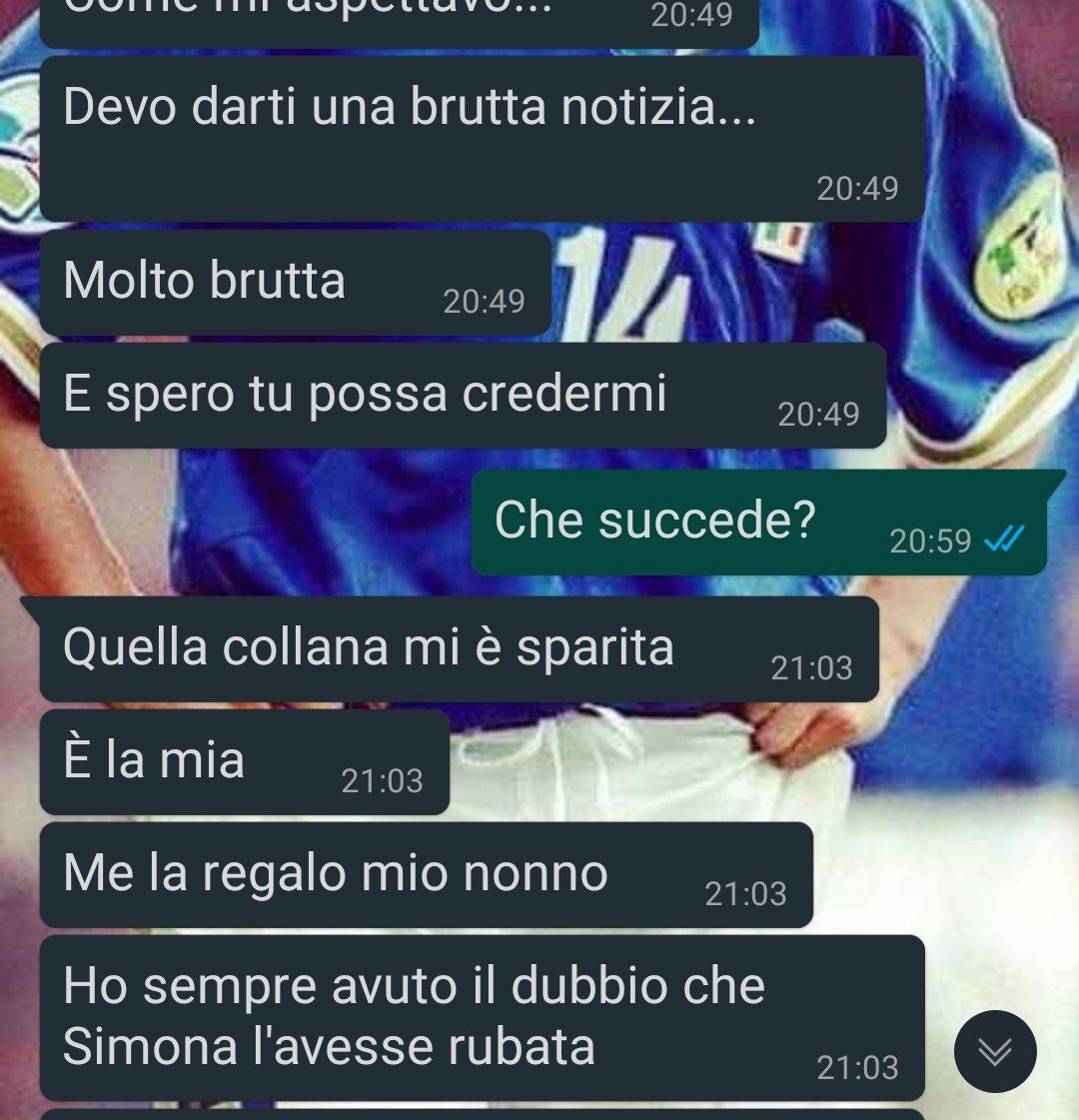Click the 21:03 timestamp on the Simona message
This screenshot has height=1120, width=1079.
(857, 1068)
